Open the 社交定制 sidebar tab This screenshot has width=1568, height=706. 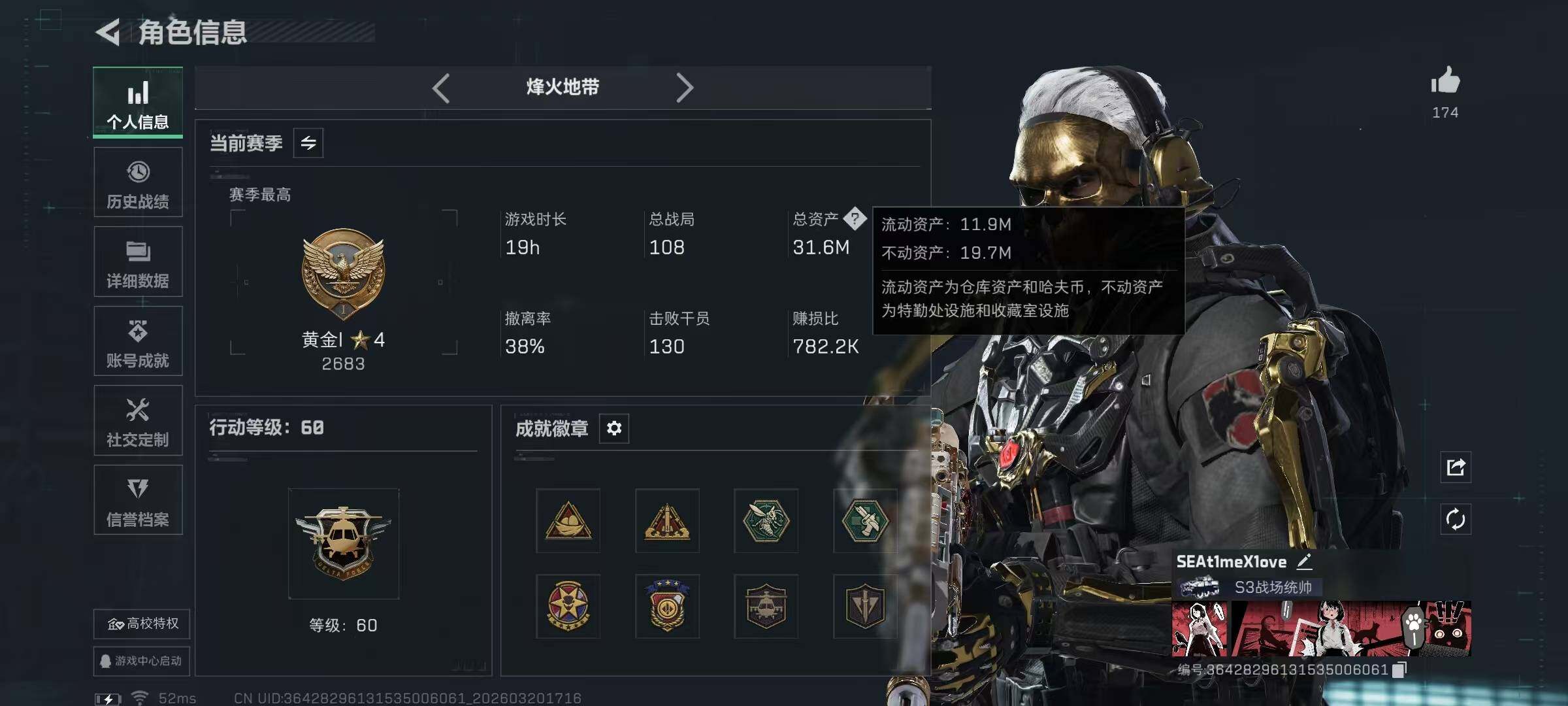coord(138,420)
